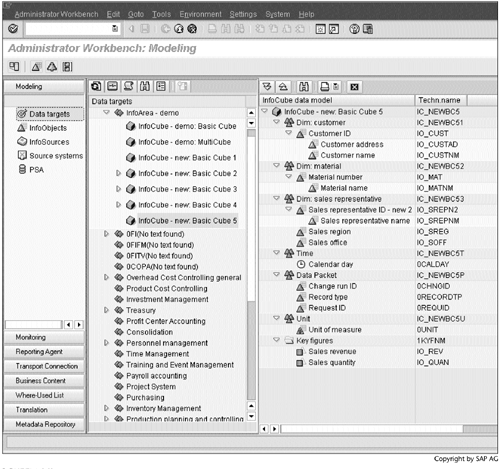500x470 pixels.
Task: Select Calendar day under Time
Action: [330, 264]
